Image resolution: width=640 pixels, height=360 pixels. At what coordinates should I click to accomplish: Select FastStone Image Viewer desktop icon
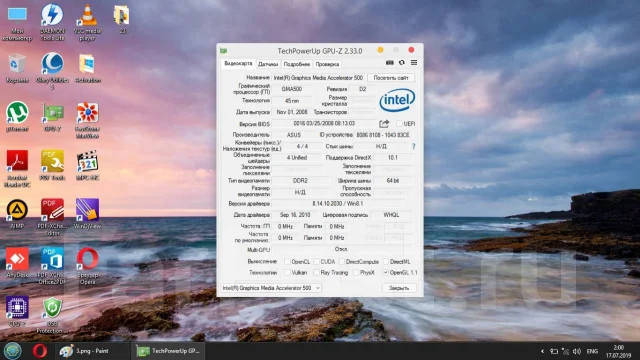click(x=87, y=120)
